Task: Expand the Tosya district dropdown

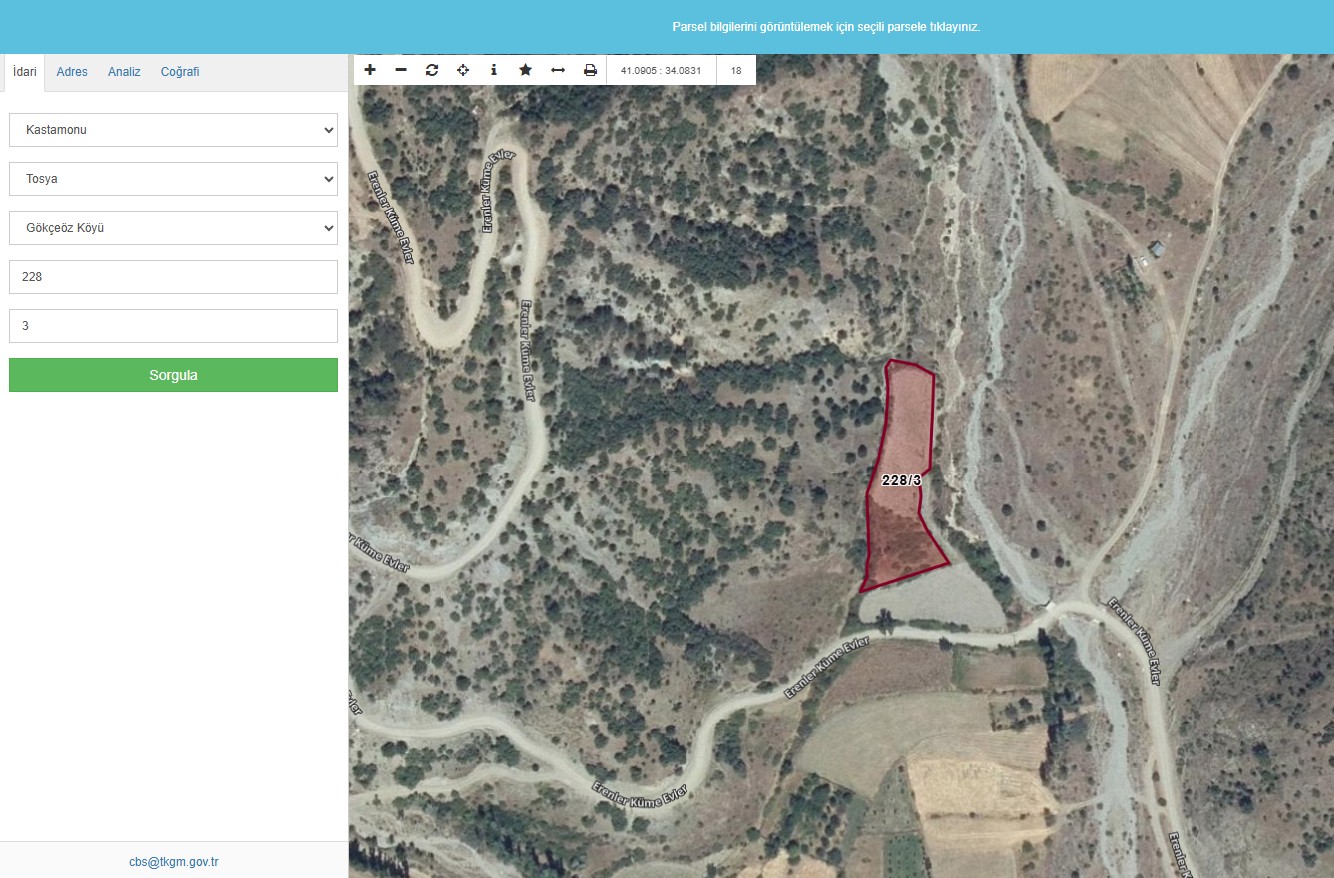Action: coord(173,179)
